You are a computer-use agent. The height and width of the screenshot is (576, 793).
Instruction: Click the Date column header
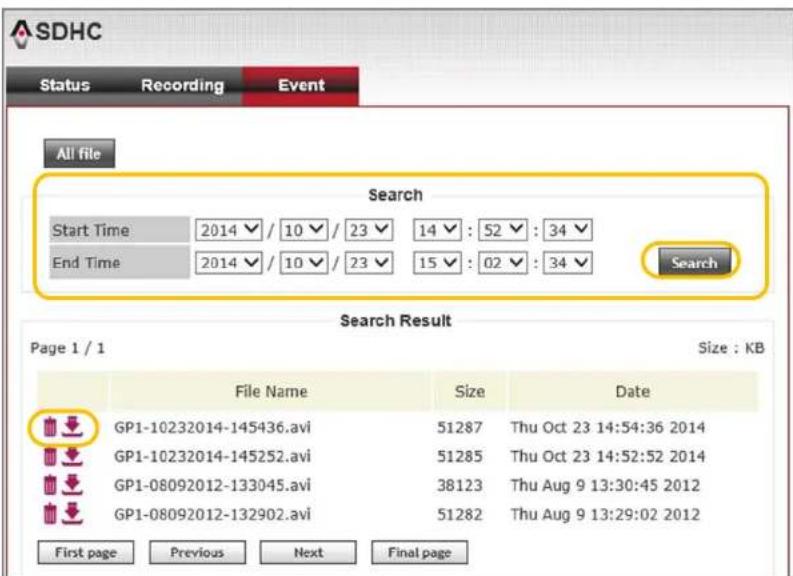(x=633, y=391)
